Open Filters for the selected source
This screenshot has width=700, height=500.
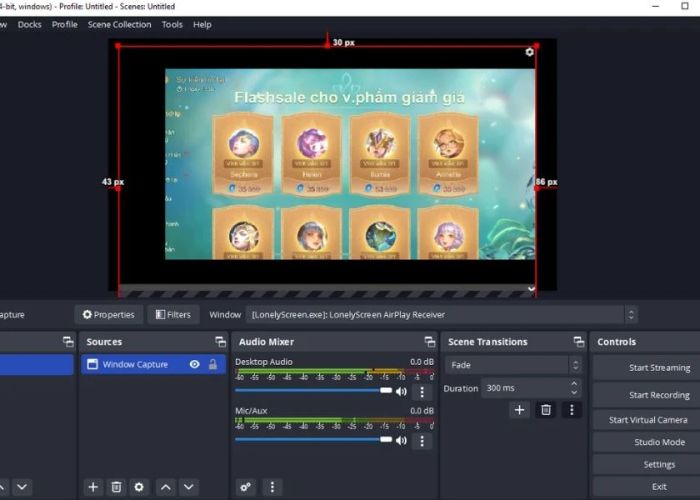[x=173, y=315]
